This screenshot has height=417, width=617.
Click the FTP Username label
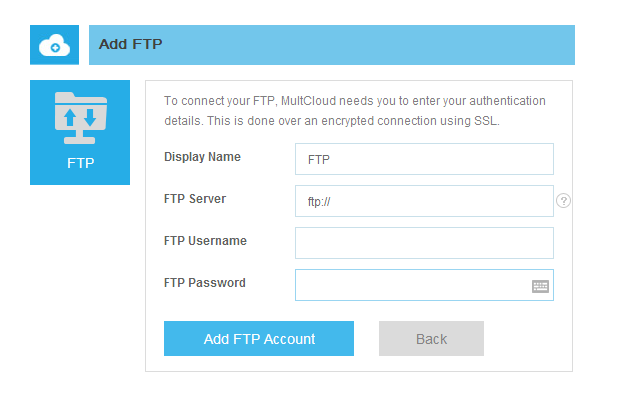coord(205,241)
